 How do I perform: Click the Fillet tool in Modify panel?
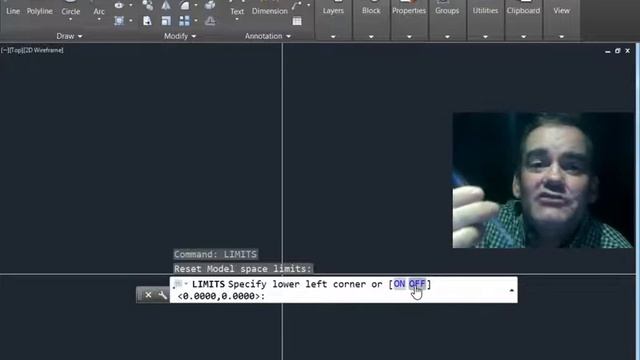[184, 5]
